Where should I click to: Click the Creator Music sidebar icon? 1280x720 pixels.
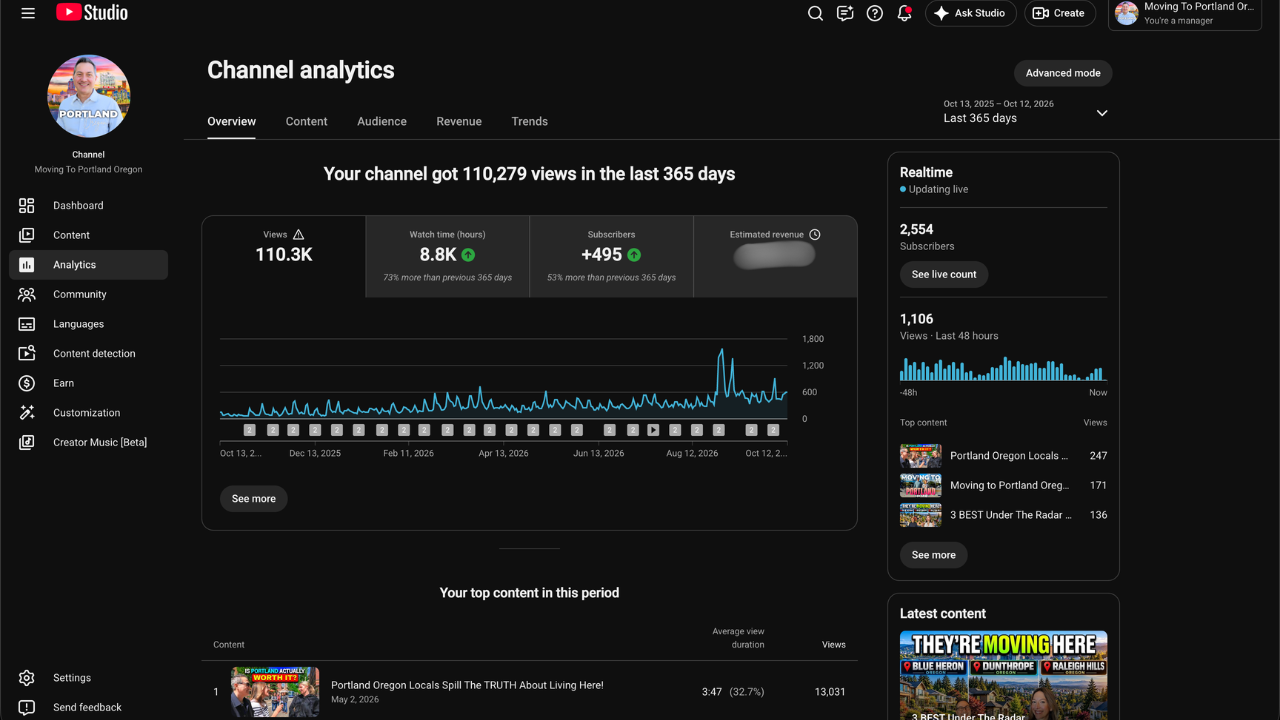point(27,442)
